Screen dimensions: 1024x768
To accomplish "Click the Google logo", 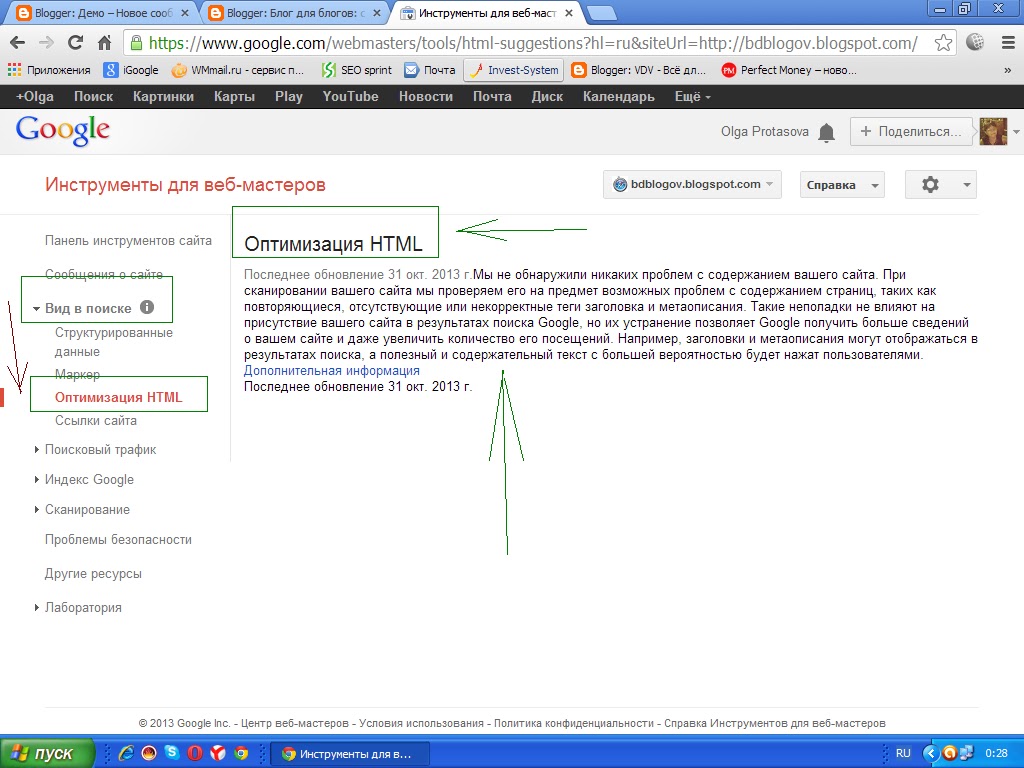I will coord(63,131).
